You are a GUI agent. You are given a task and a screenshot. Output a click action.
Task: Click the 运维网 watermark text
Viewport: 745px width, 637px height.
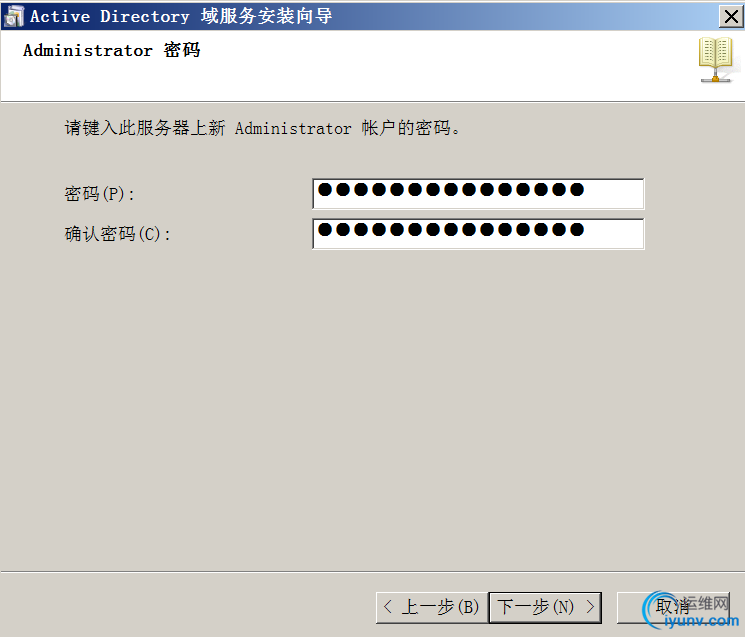(x=706, y=603)
